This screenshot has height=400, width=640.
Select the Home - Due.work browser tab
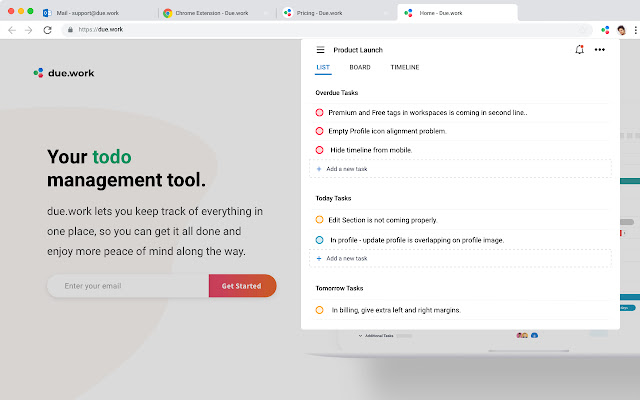pos(457,13)
